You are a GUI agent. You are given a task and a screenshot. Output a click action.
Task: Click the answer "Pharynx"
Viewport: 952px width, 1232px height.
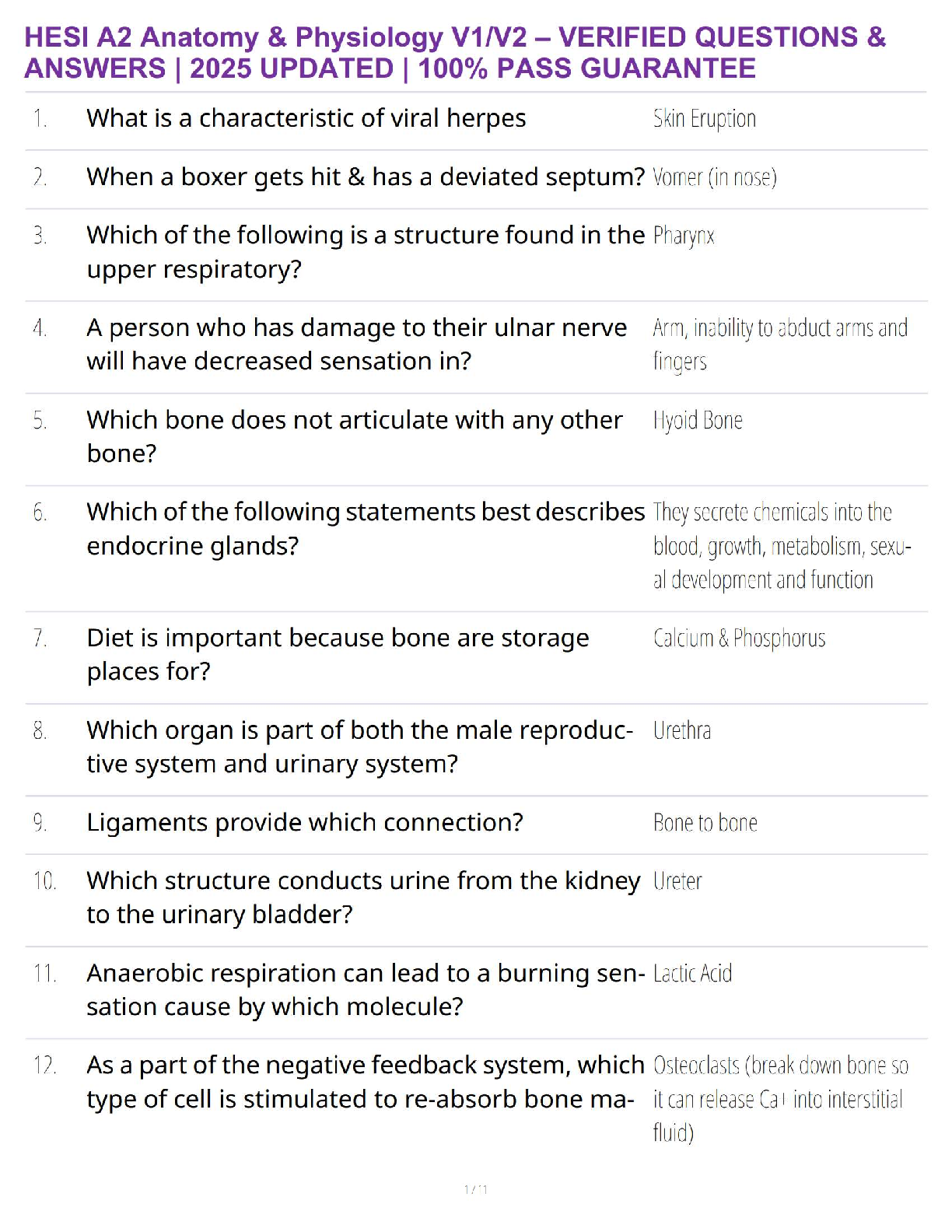point(684,236)
